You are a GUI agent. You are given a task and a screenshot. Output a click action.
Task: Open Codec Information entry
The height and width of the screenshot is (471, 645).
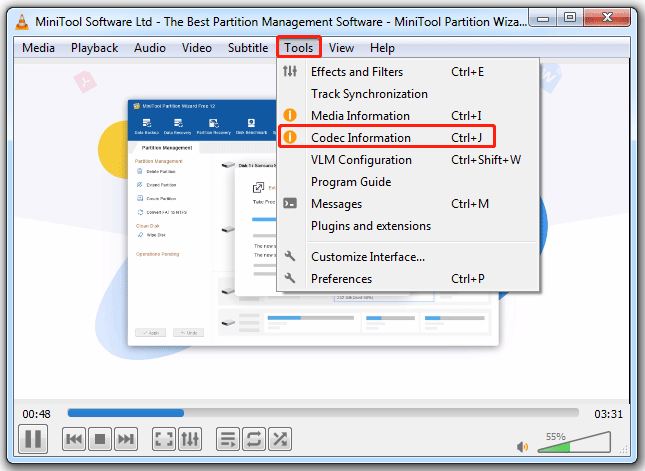click(x=408, y=138)
